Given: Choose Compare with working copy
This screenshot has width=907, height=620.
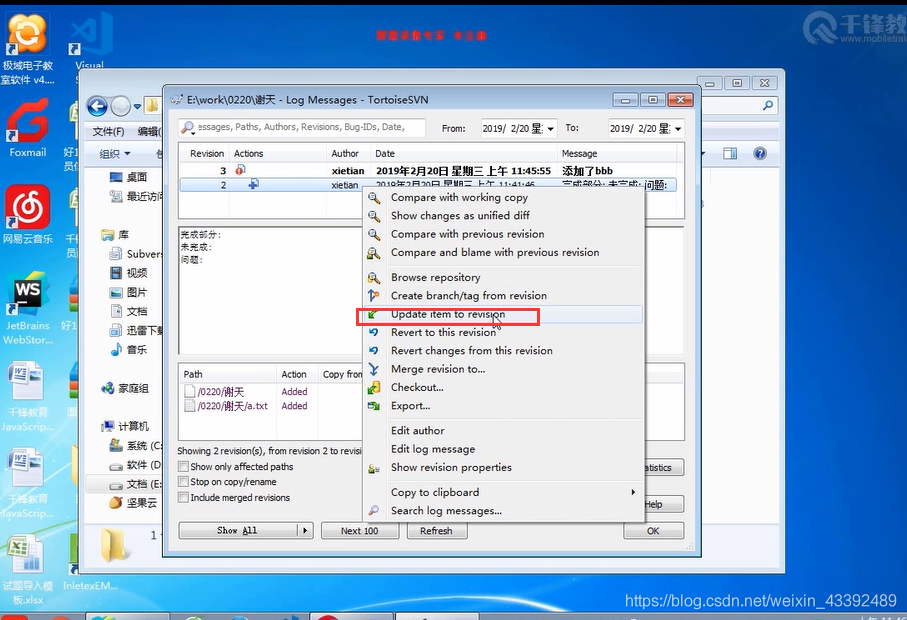Looking at the screenshot, I should click(x=459, y=197).
